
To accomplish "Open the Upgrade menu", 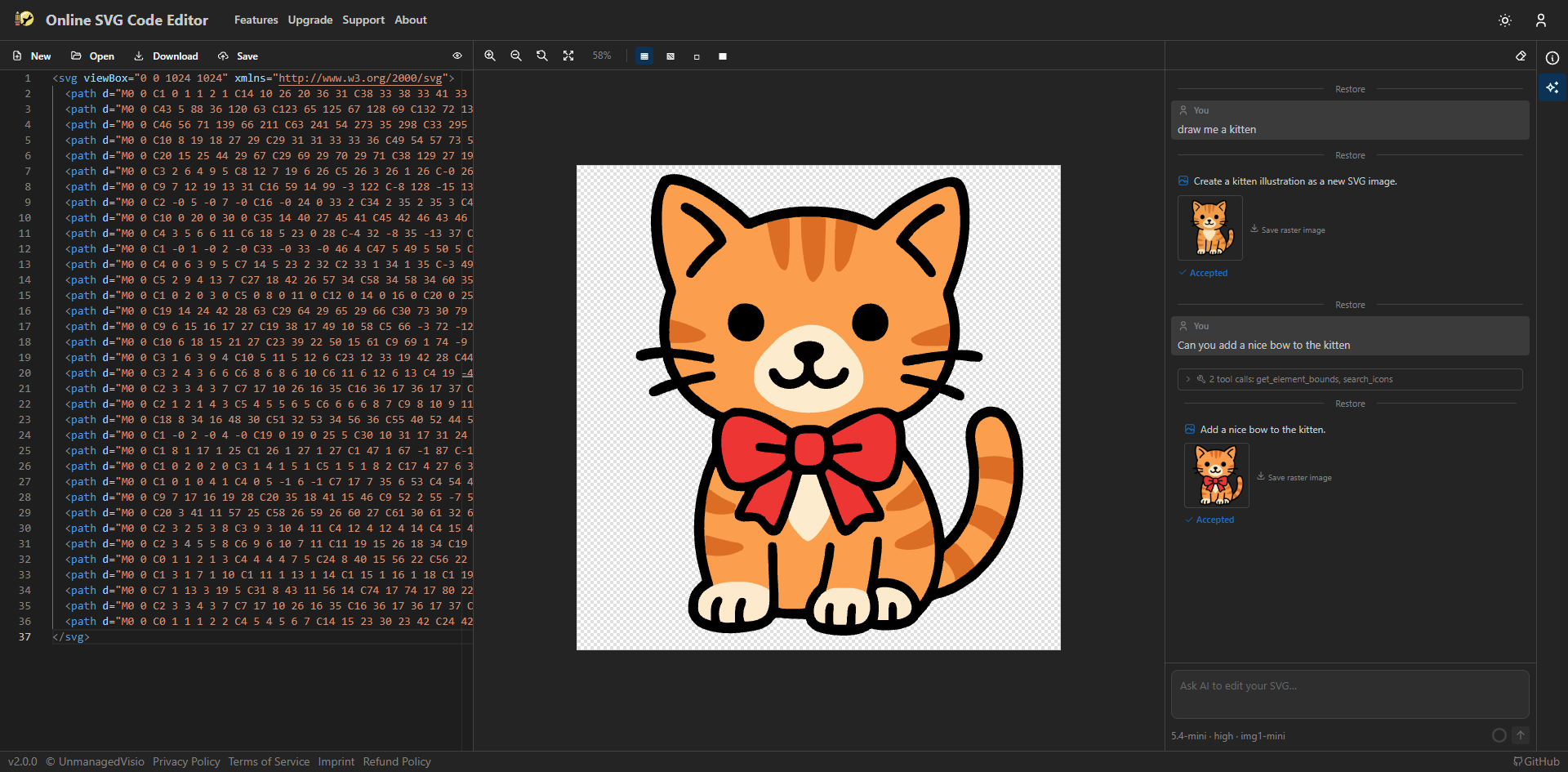I will click(310, 20).
